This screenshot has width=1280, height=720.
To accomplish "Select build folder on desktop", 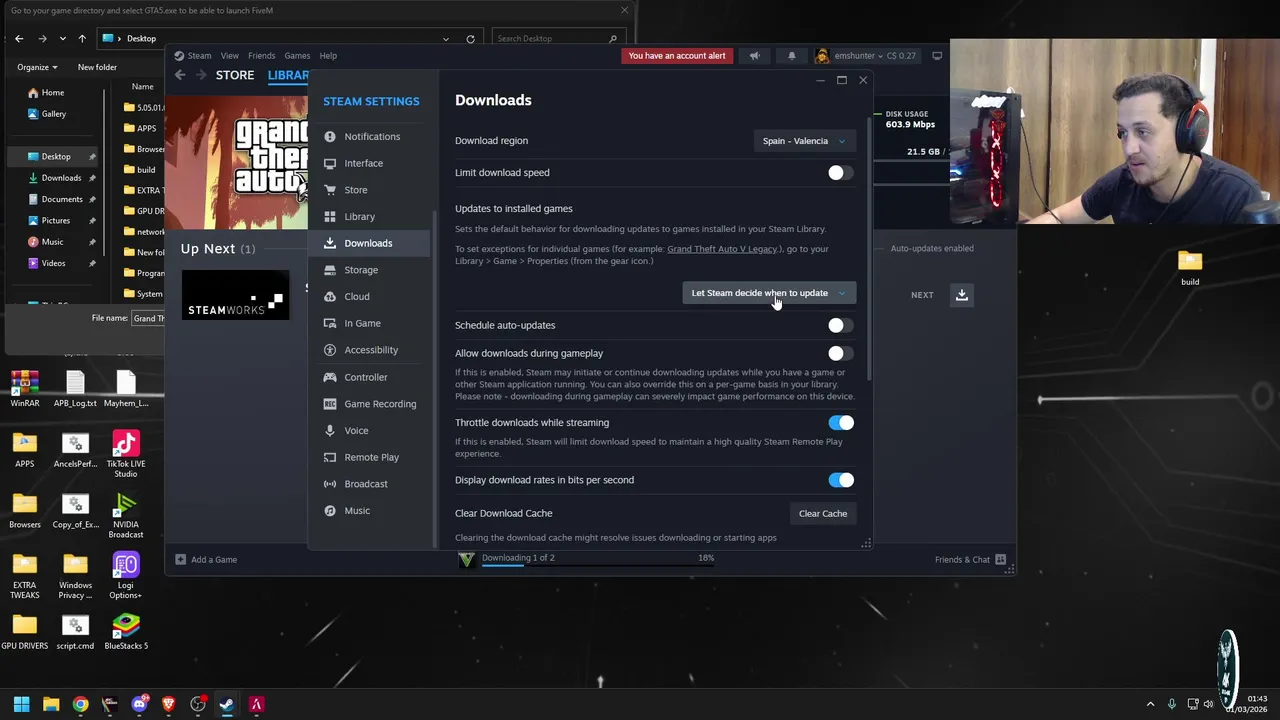I will click(x=1190, y=268).
